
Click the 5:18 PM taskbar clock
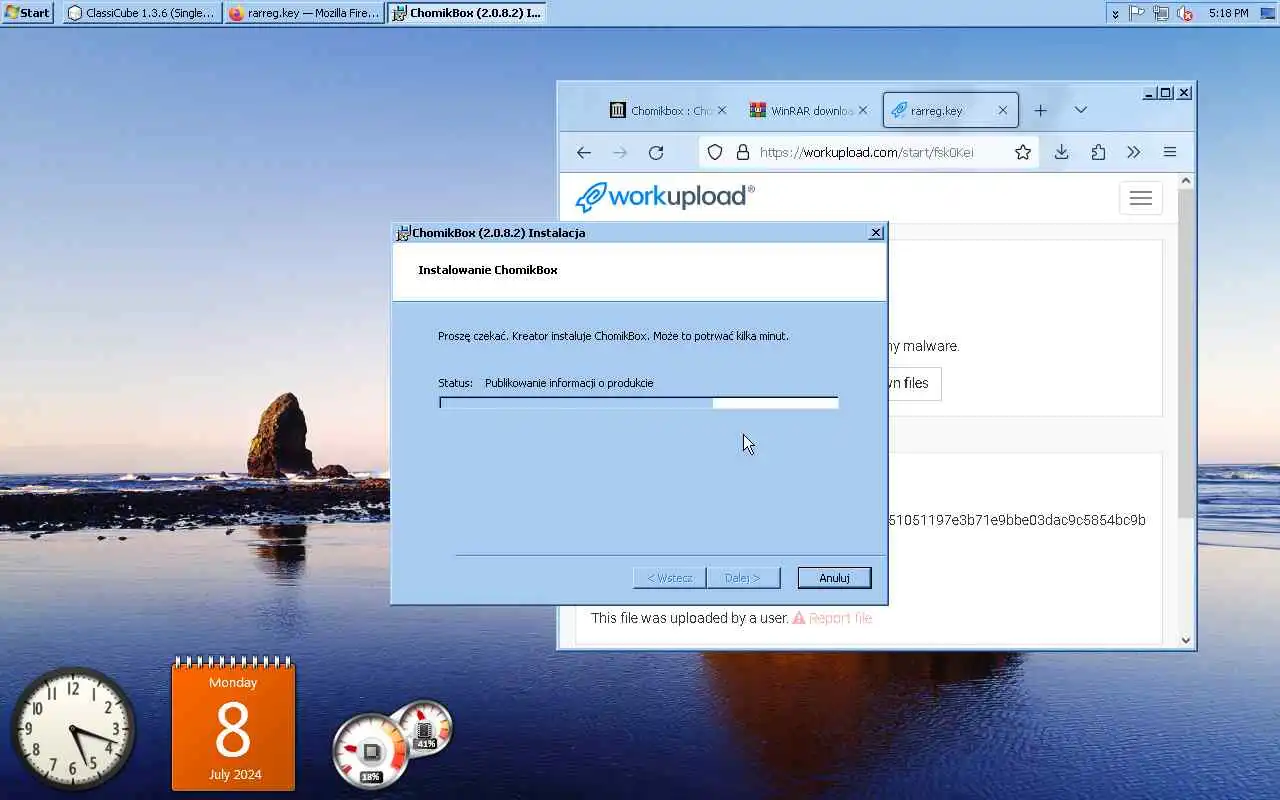coord(1228,13)
